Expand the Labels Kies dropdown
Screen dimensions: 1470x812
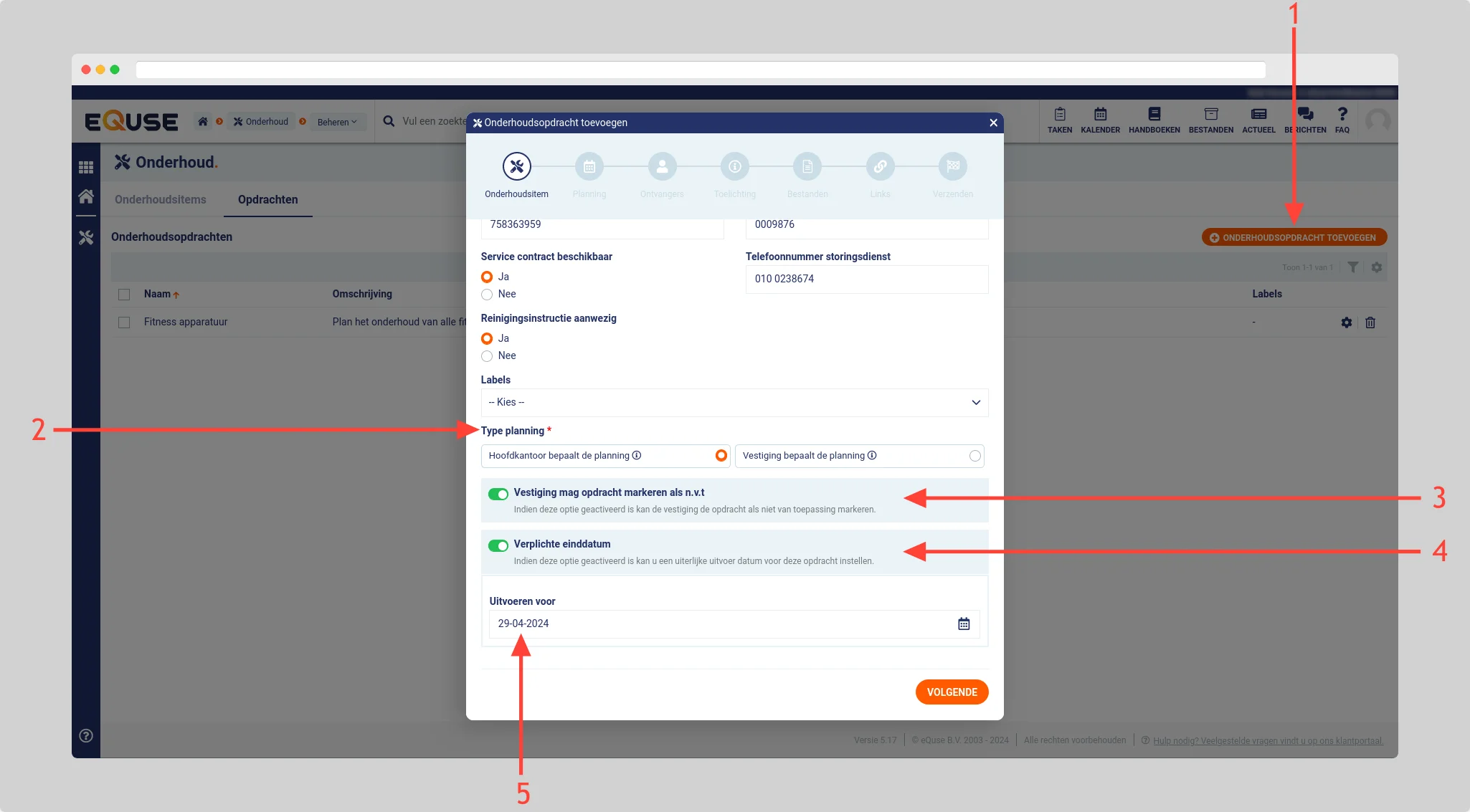(734, 403)
